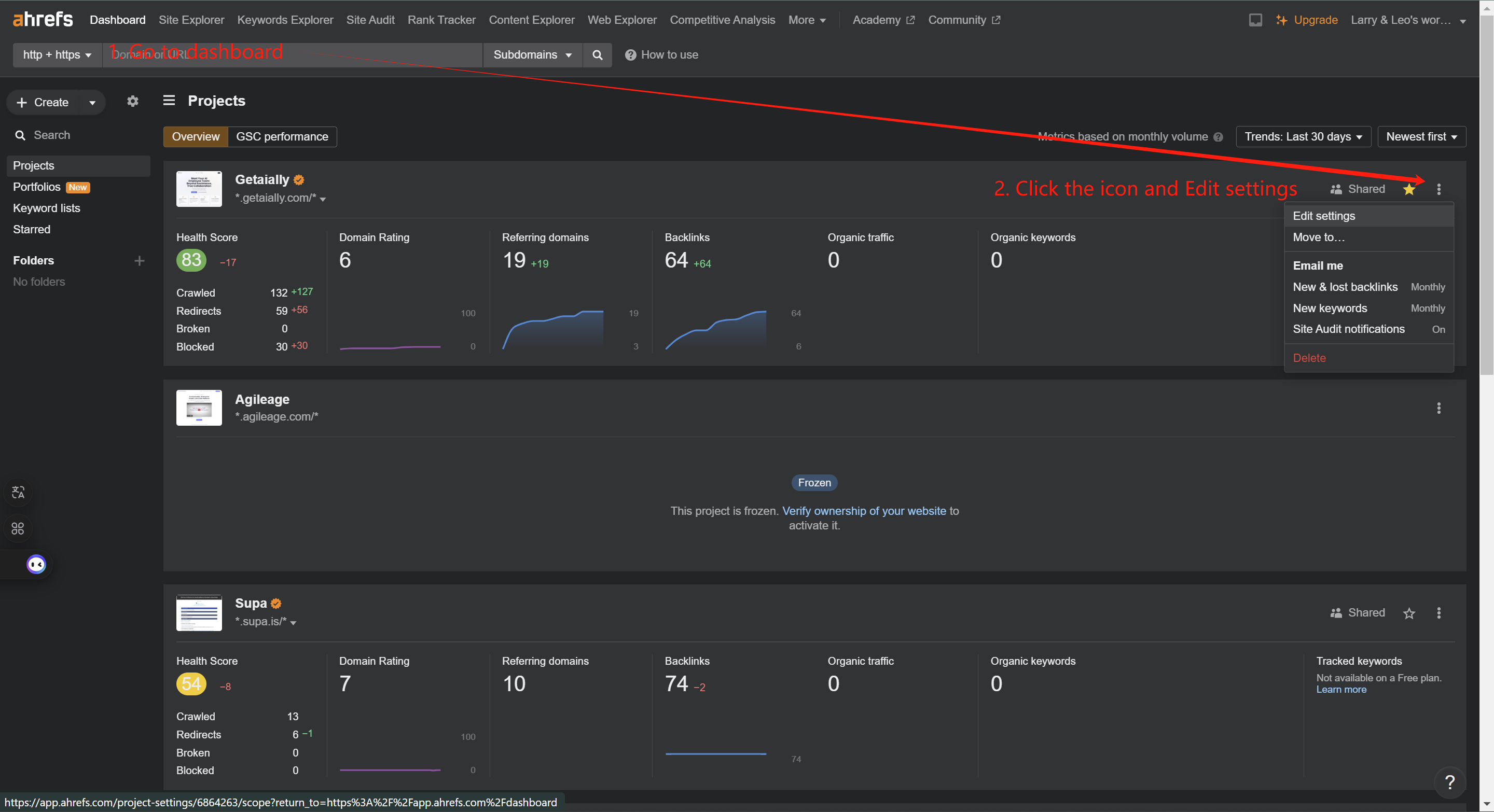The image size is (1494, 812).
Task: Click the Delete option in context menu
Action: [1310, 357]
